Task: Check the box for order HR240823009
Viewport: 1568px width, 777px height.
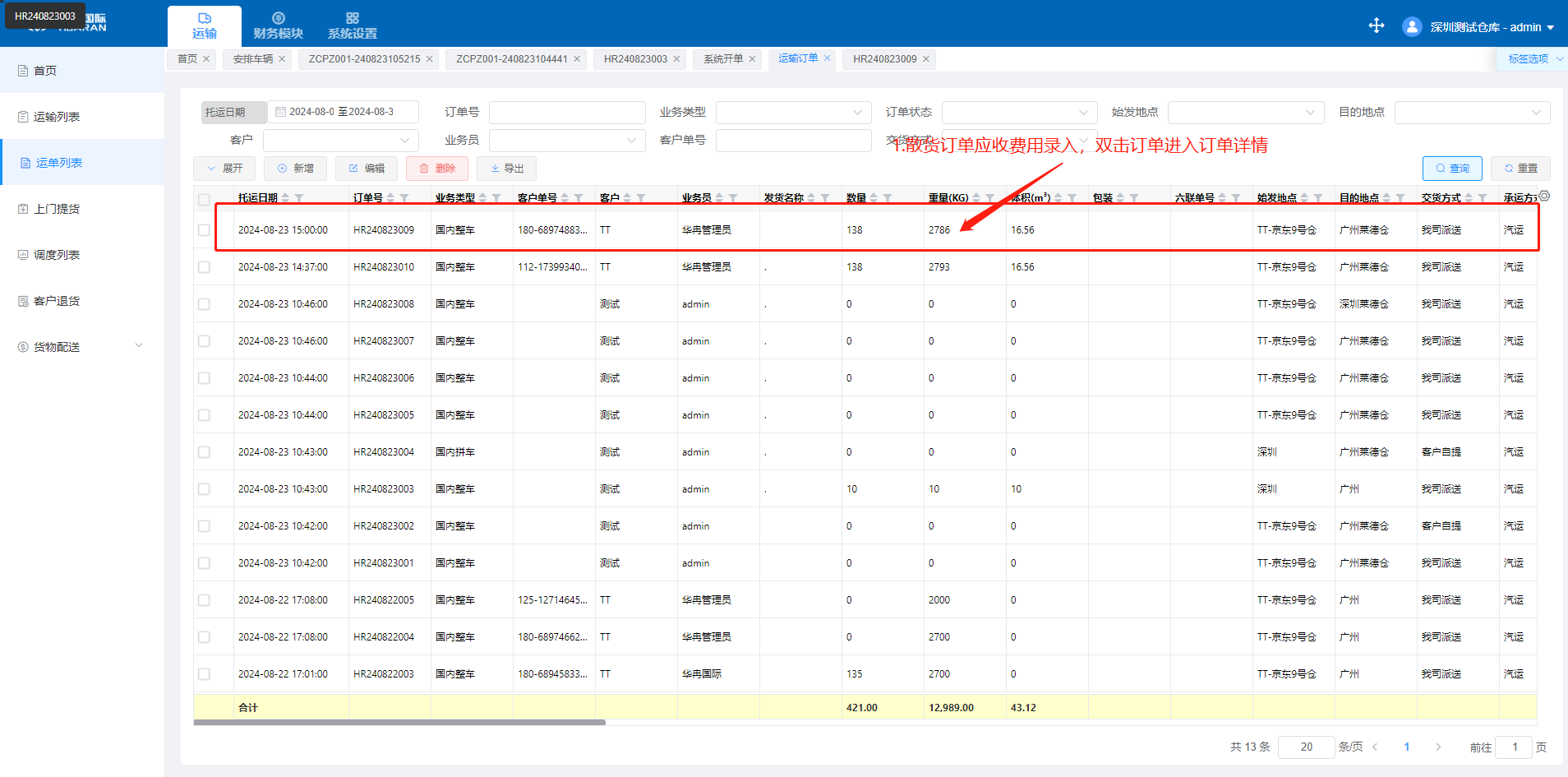Action: pyautogui.click(x=204, y=230)
